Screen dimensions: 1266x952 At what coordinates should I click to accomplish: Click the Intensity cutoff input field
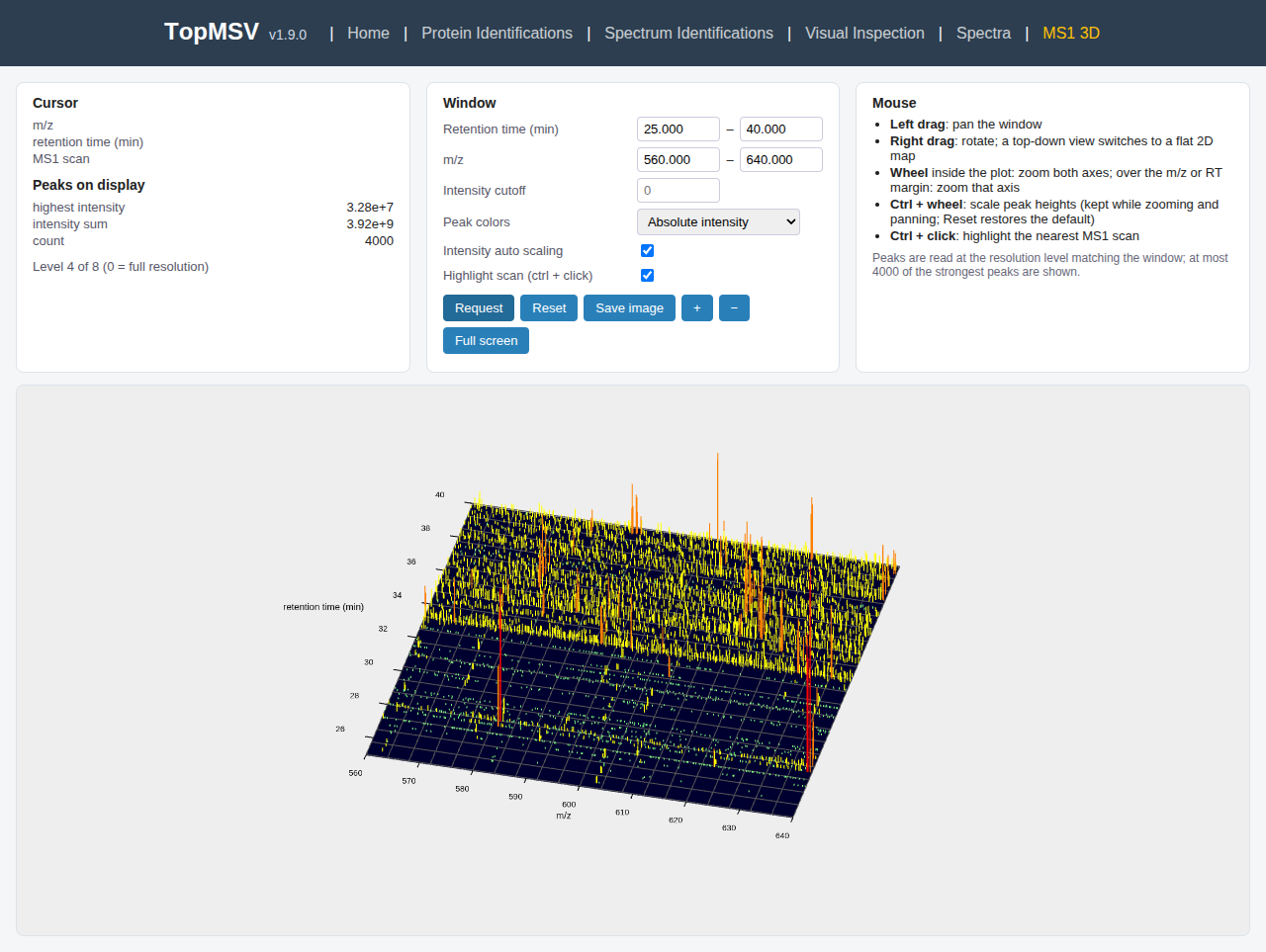pyautogui.click(x=678, y=191)
